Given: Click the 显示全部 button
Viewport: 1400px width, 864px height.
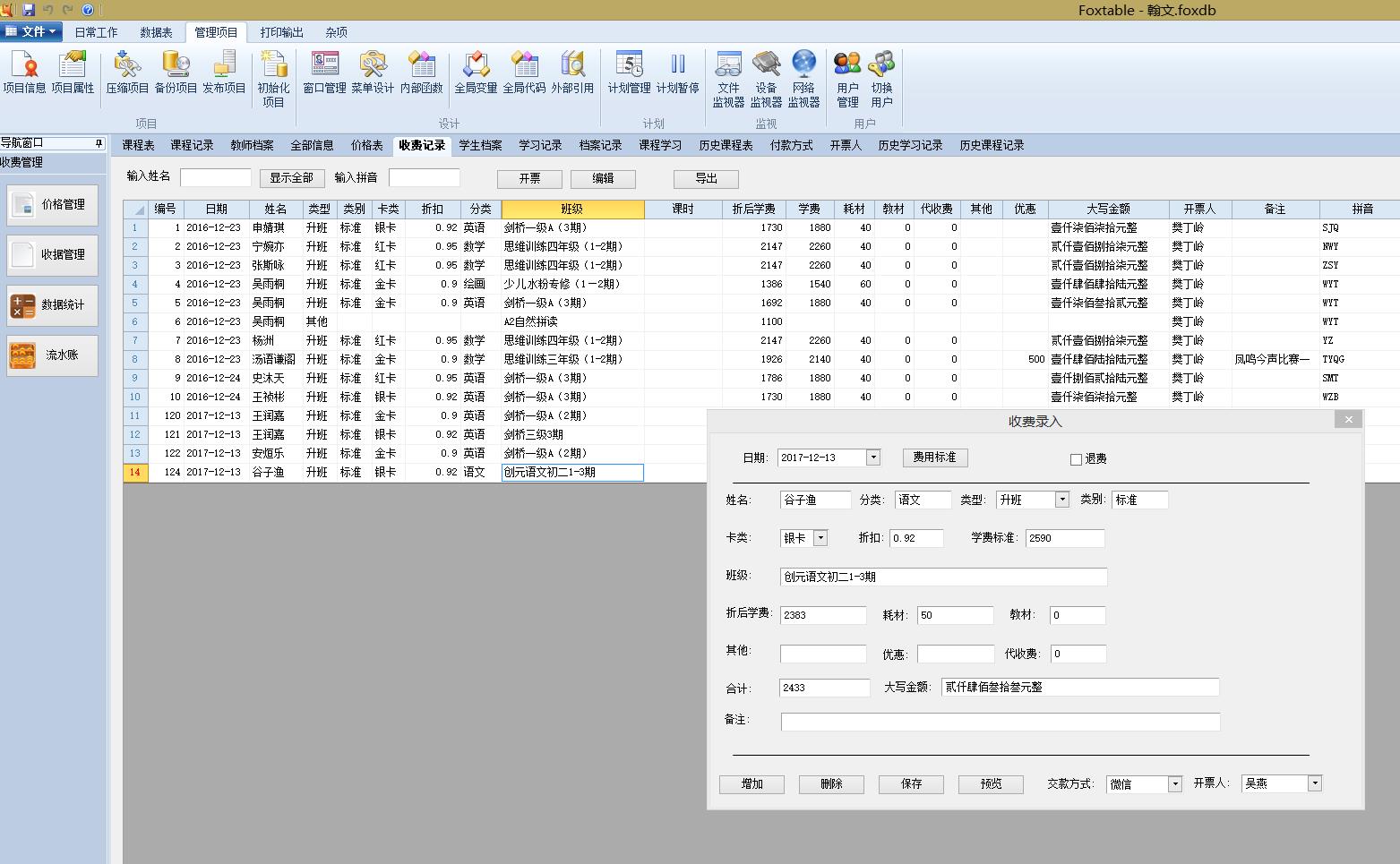Looking at the screenshot, I should [291, 178].
